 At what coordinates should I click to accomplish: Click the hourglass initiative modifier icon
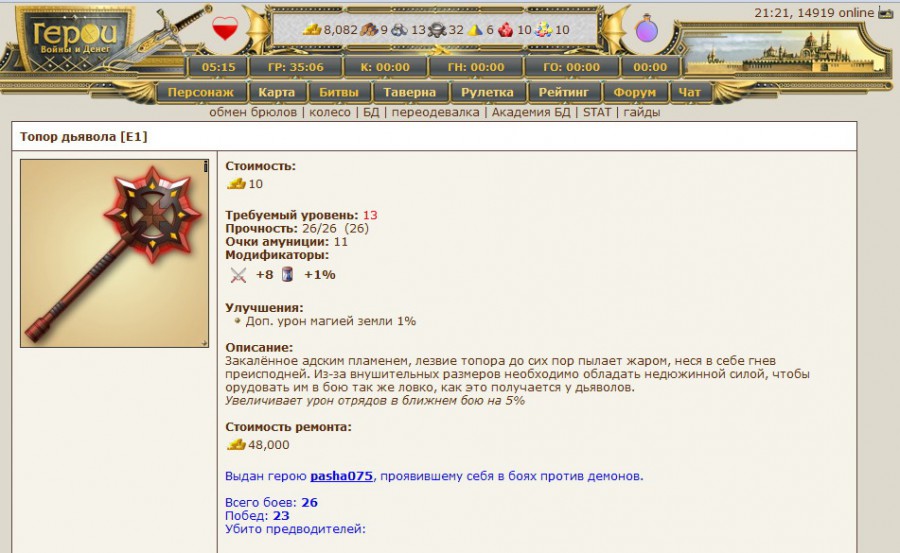click(x=287, y=275)
